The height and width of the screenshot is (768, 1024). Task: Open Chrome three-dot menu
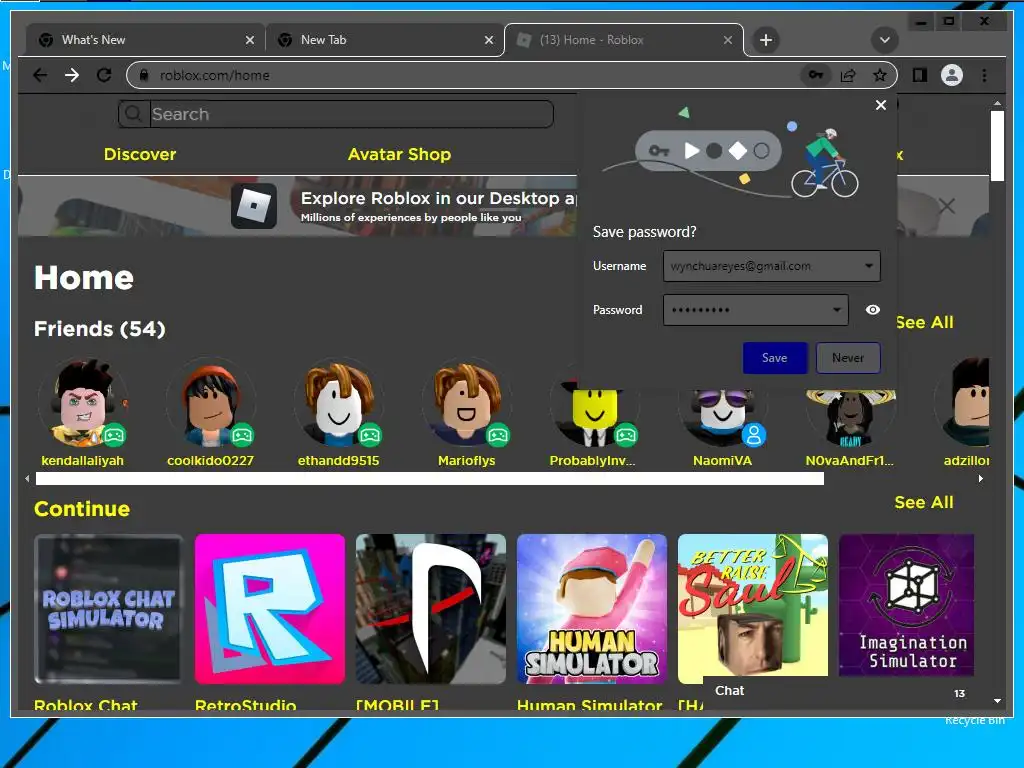point(984,75)
